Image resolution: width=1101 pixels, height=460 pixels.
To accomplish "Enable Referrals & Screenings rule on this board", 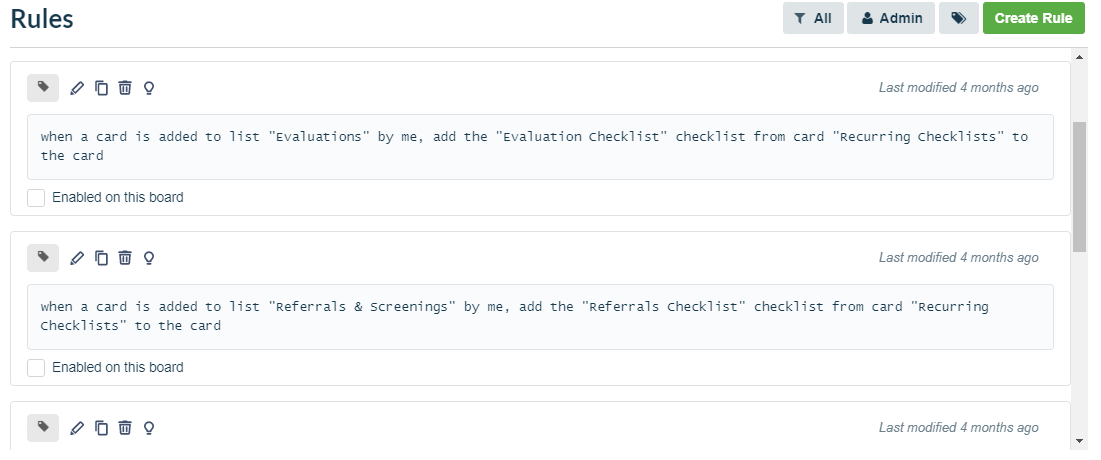I will click(x=36, y=368).
